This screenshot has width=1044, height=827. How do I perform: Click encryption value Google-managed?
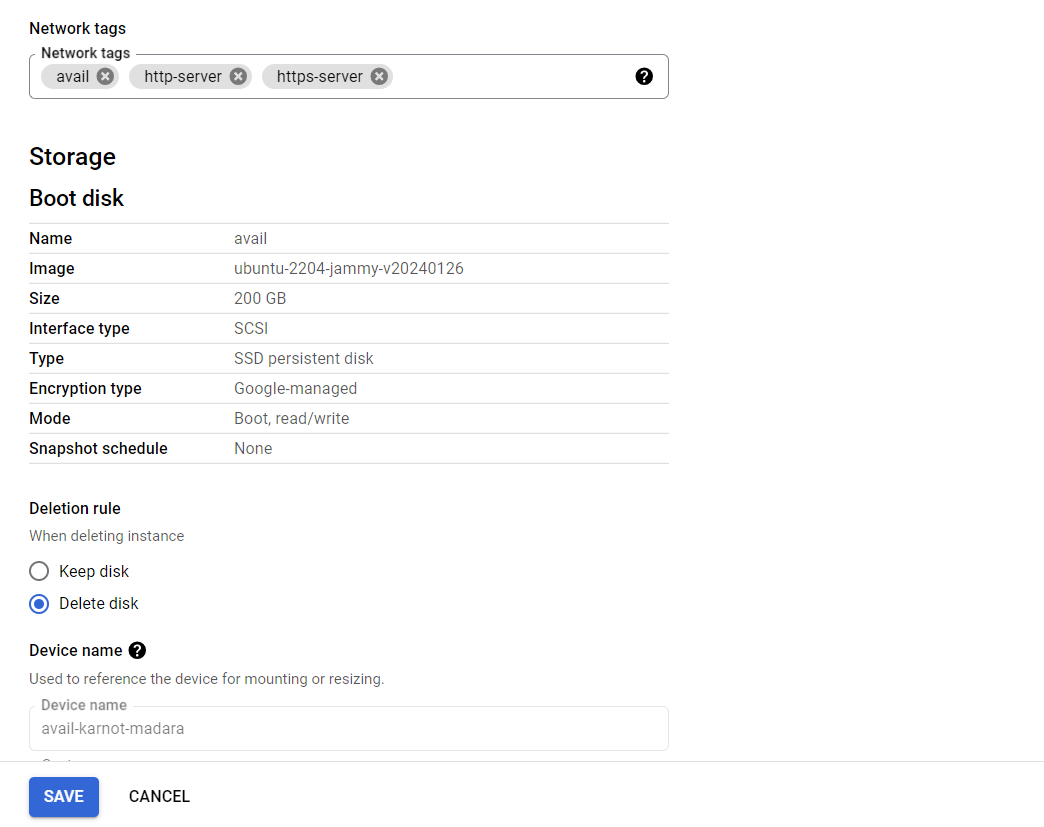tap(296, 388)
